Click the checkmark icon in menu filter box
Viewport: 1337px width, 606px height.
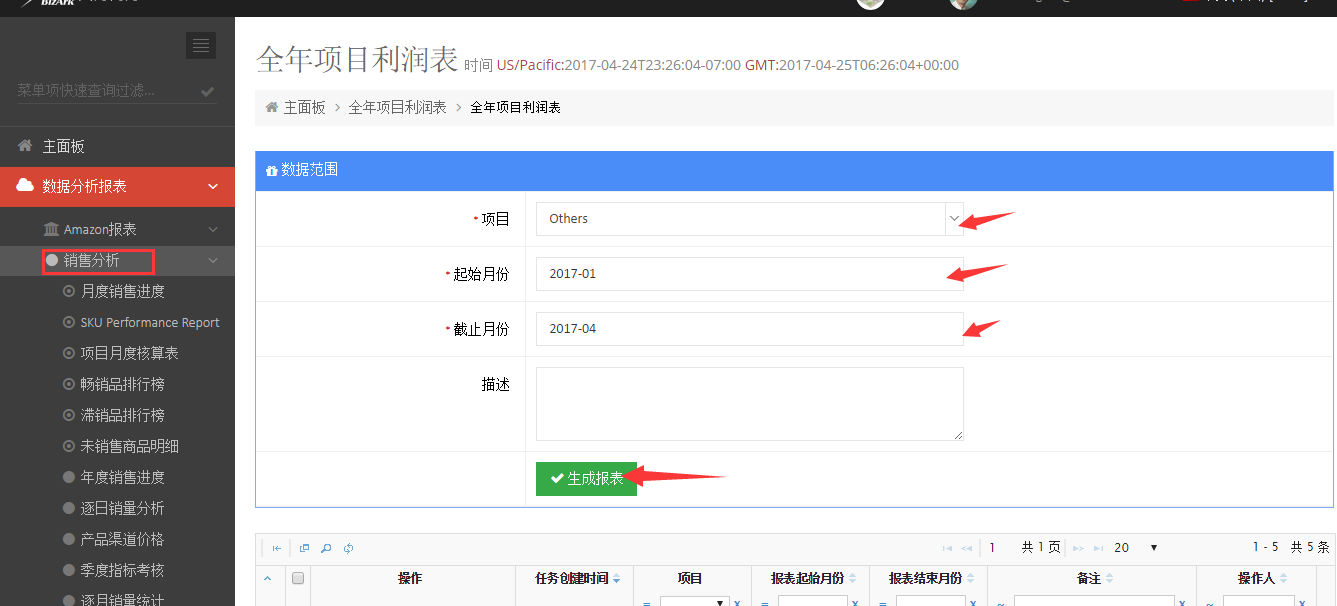coord(207,91)
